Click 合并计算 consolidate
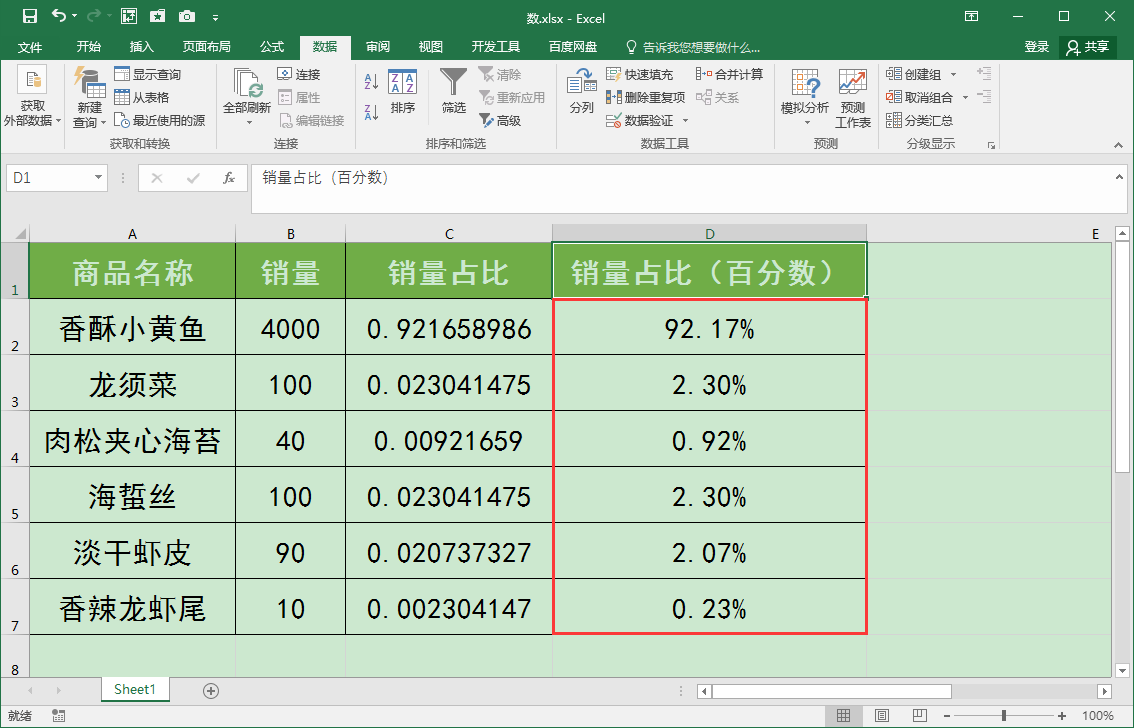This screenshot has width=1134, height=728. click(x=730, y=74)
